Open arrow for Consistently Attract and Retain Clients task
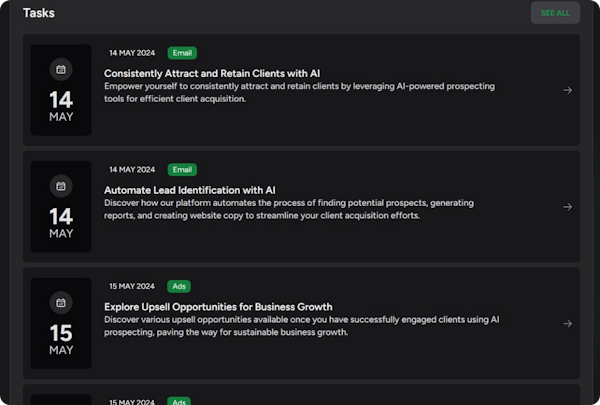Screen dimensions: 600x405 (x=567, y=90)
